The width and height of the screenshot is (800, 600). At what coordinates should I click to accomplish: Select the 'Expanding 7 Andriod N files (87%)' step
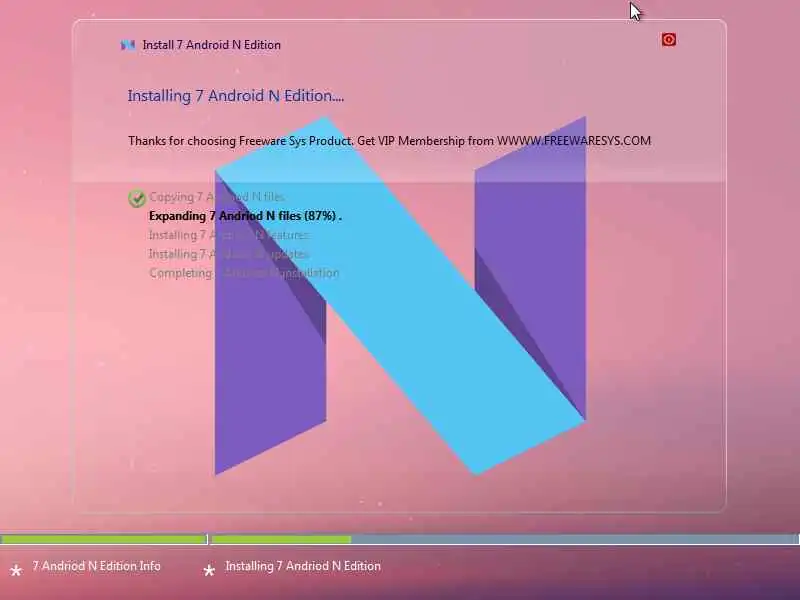[x=245, y=216]
